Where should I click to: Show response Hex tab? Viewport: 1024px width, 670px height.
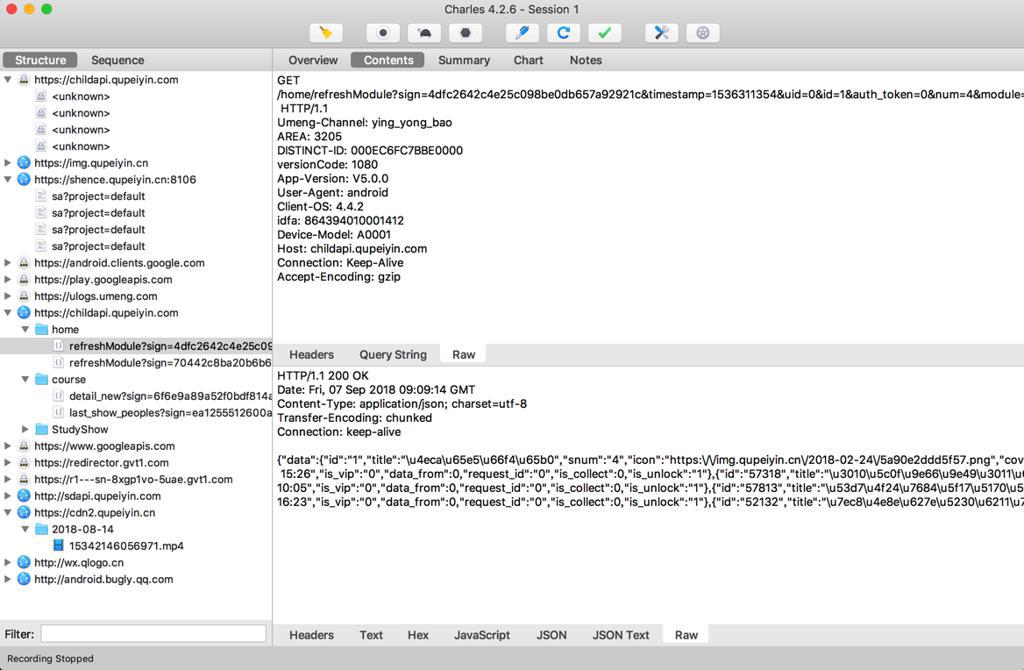418,635
